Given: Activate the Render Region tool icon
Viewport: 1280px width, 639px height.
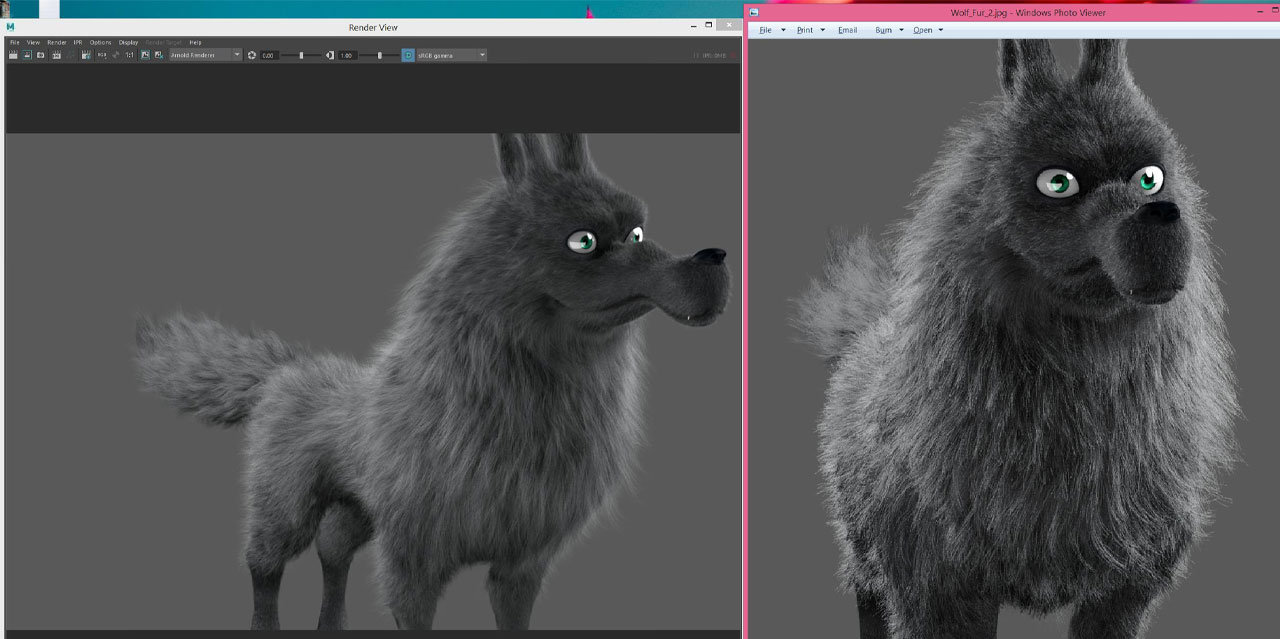Looking at the screenshot, I should [x=27, y=55].
